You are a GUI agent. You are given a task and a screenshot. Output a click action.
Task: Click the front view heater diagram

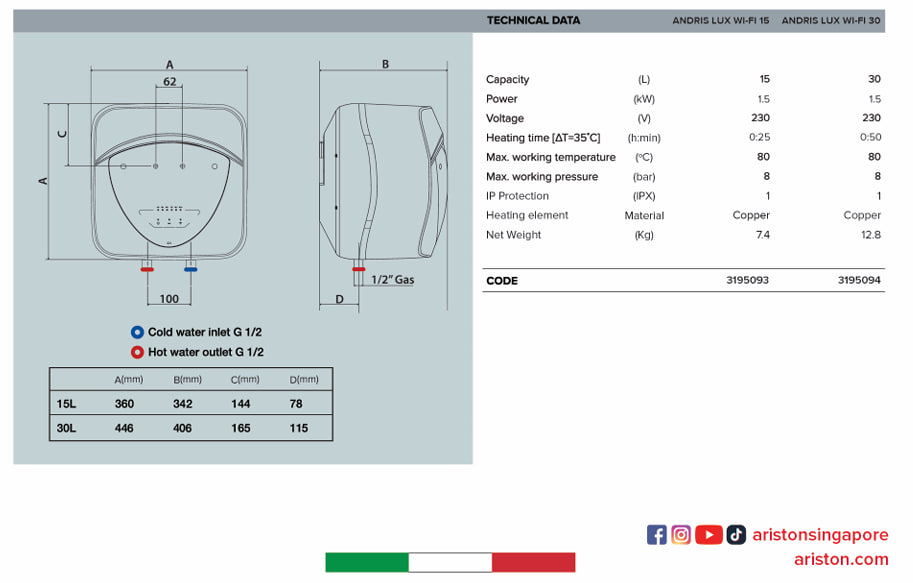coord(169,182)
